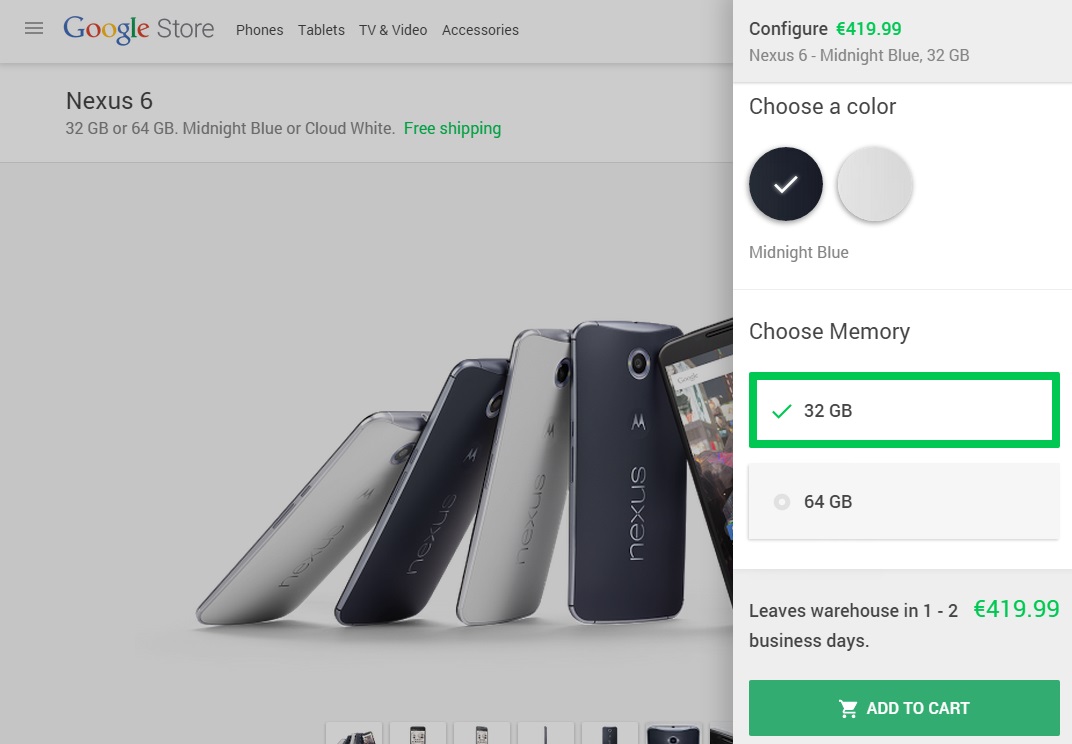
Task: Click the Free shipping link
Action: (x=452, y=128)
